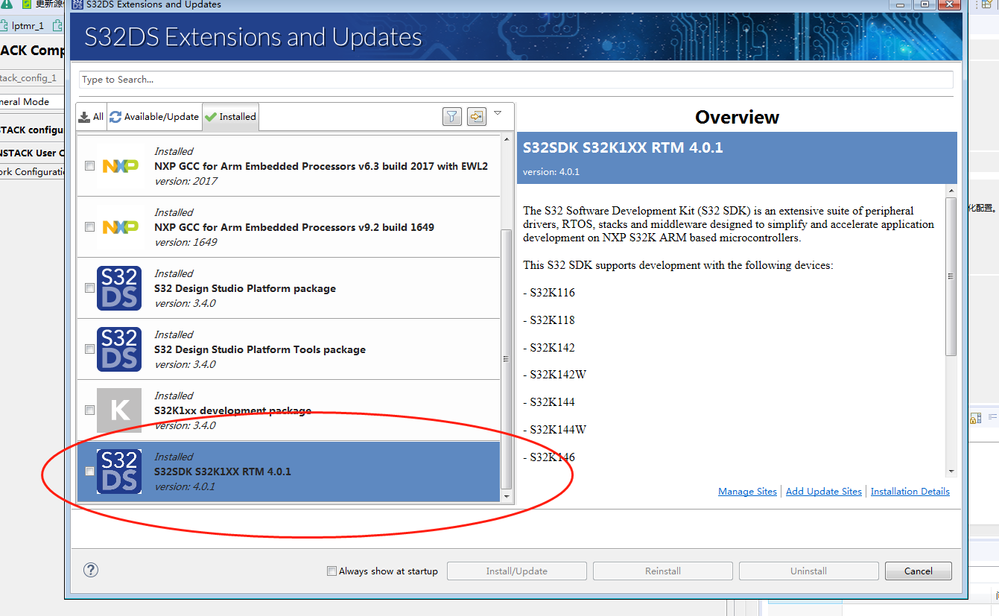Check the NXP GCC v9.2 build 1649 checkbox
Image resolution: width=999 pixels, height=616 pixels.
click(x=90, y=227)
